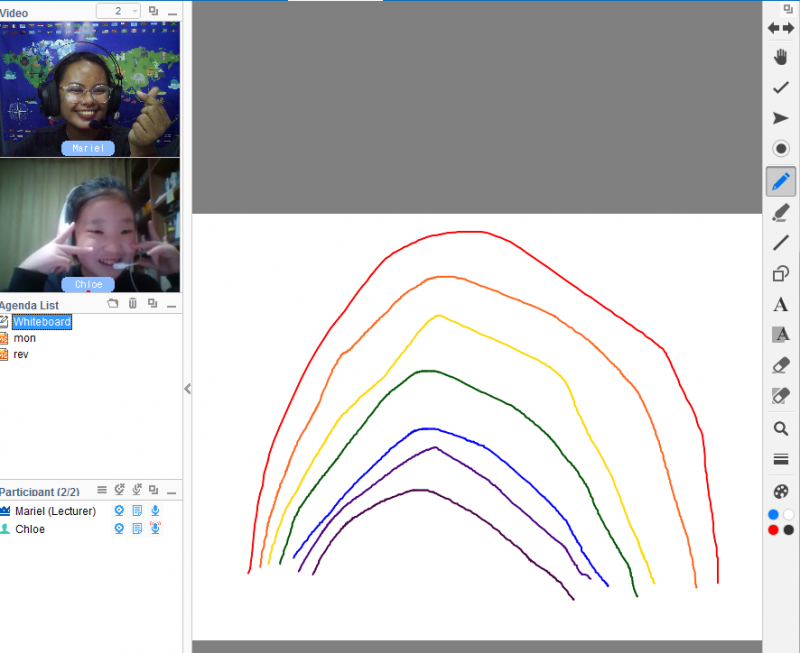Select the highlighter tool
Viewport: 800px width, 653px height.
click(781, 211)
